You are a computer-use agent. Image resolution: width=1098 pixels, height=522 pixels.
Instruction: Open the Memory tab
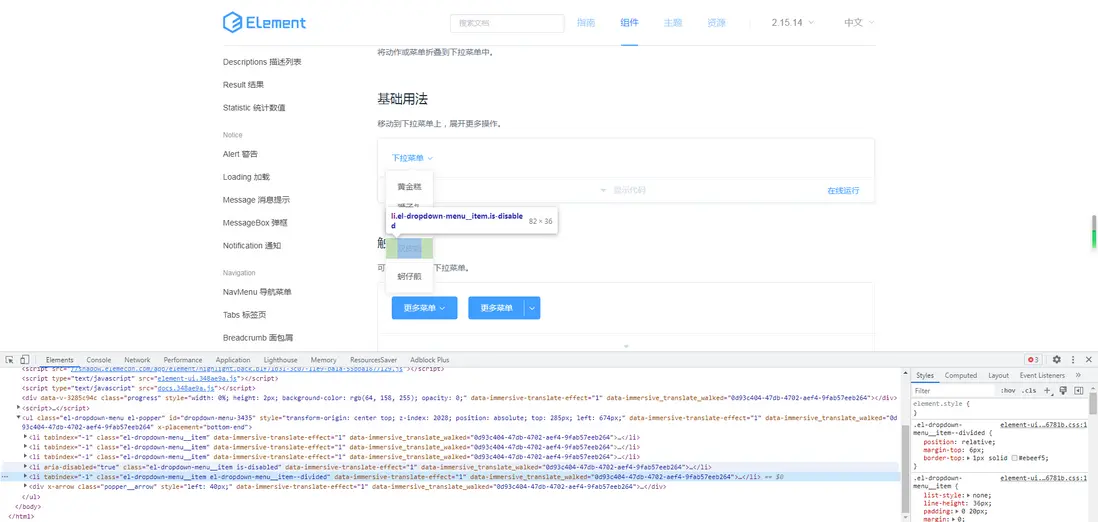pyautogui.click(x=324, y=359)
